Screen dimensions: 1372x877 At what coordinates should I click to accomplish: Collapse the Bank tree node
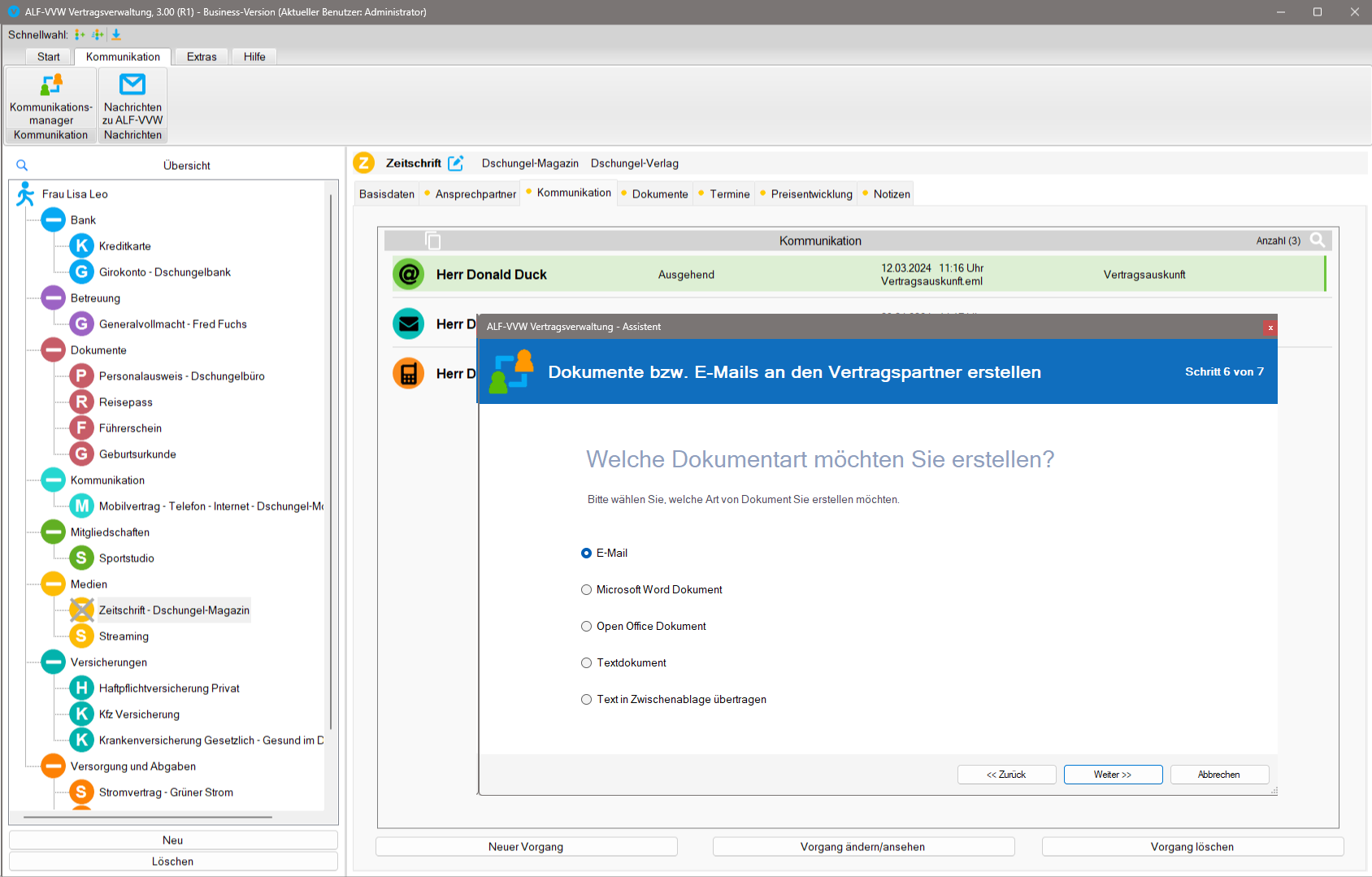click(54, 220)
